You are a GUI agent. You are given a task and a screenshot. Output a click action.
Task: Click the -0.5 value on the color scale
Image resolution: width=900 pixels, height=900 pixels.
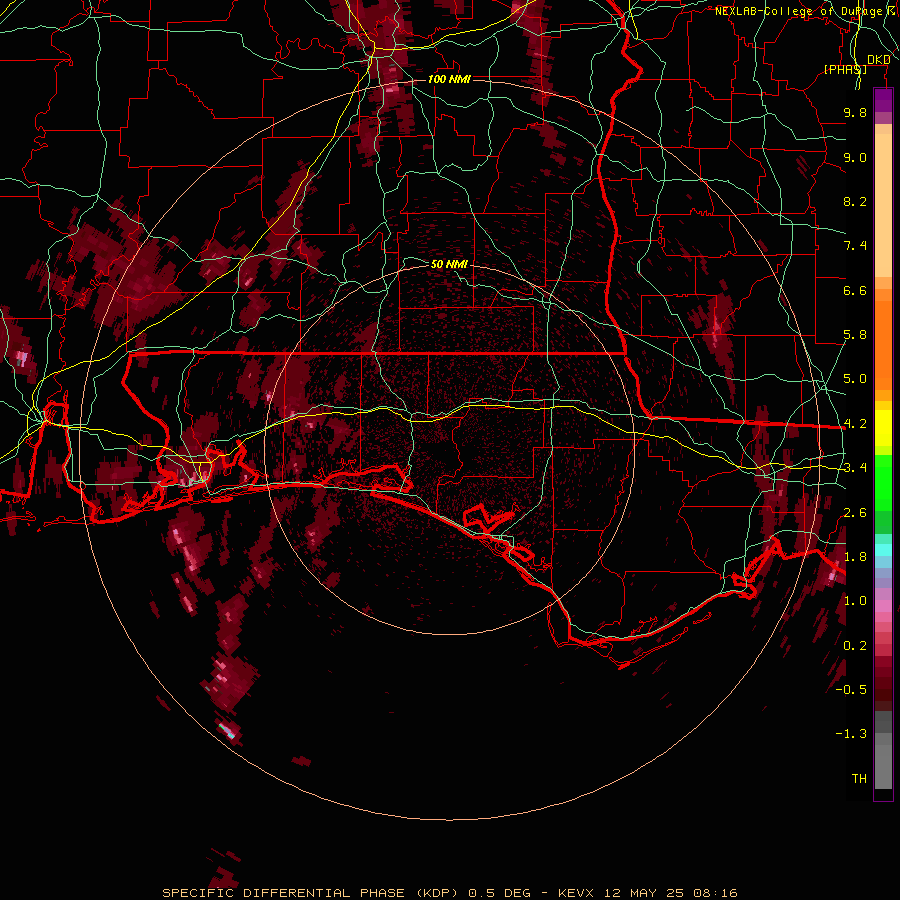[851, 690]
